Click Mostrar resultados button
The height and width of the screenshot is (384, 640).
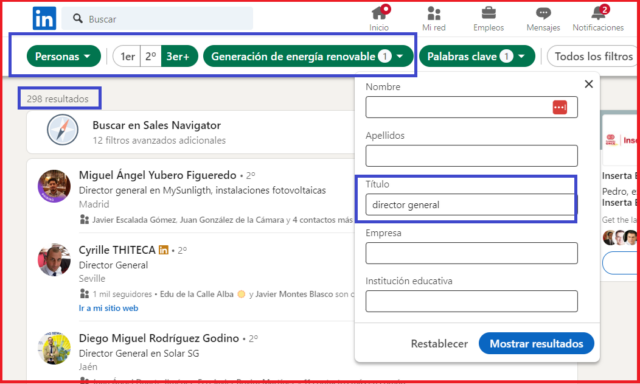(536, 344)
